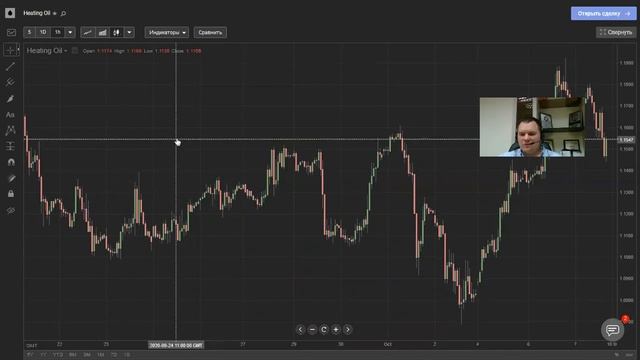The height and width of the screenshot is (360, 640).
Task: Switch to area chart style
Action: pyautogui.click(x=102, y=32)
